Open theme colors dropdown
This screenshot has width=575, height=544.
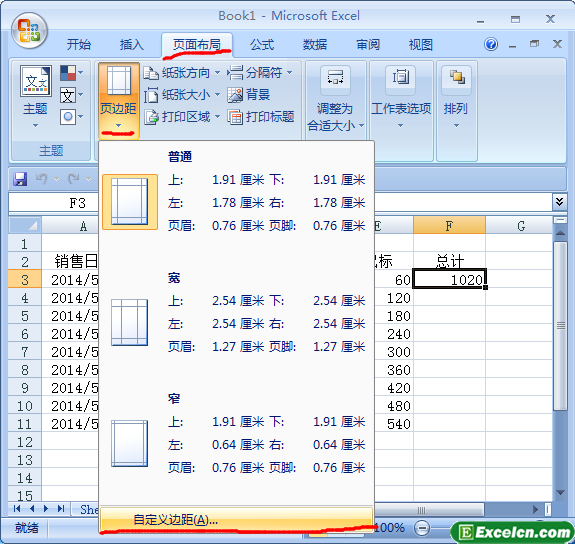click(72, 73)
